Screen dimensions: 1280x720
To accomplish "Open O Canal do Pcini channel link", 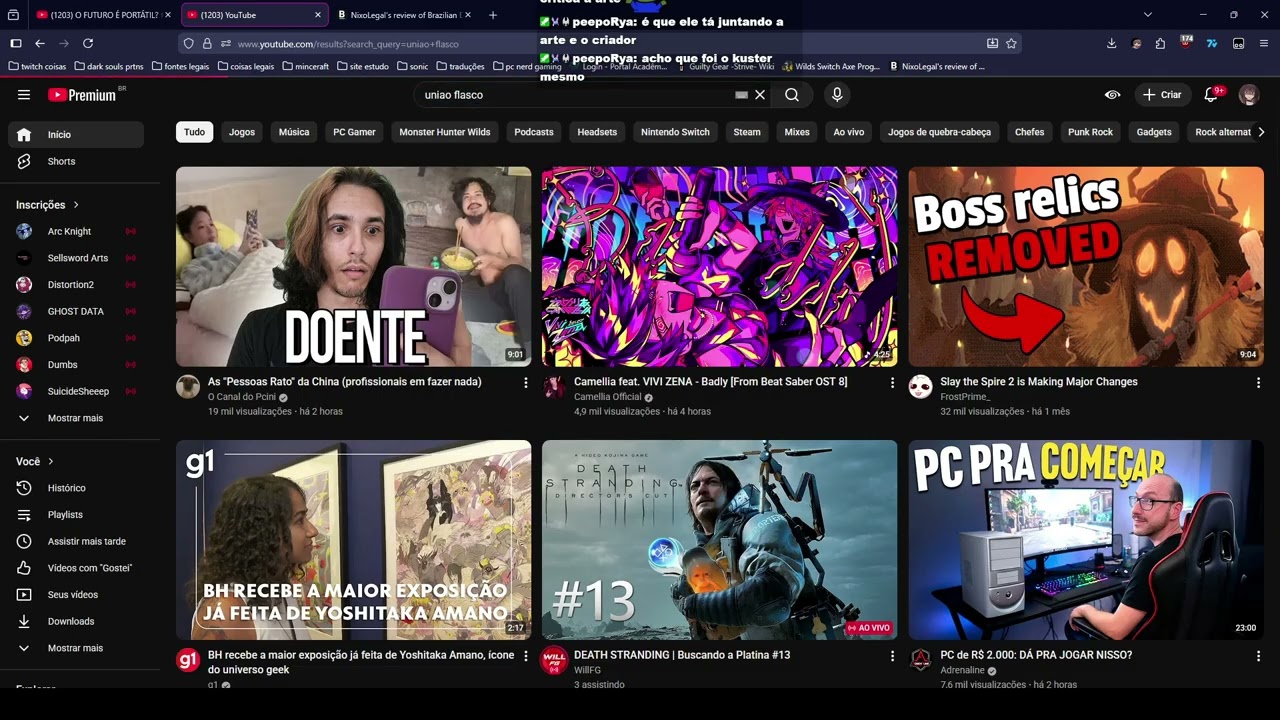I will [242, 397].
